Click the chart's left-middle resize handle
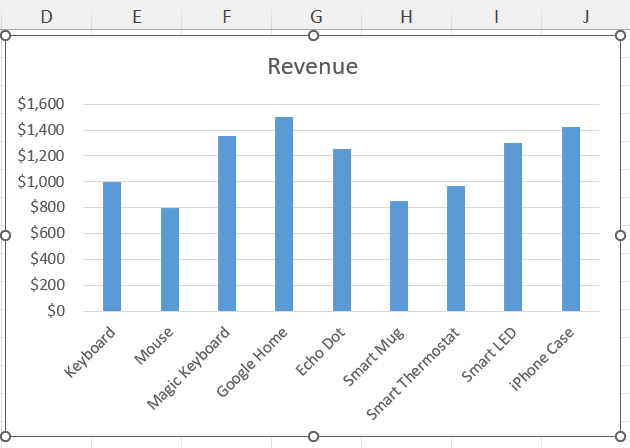 [6, 235]
